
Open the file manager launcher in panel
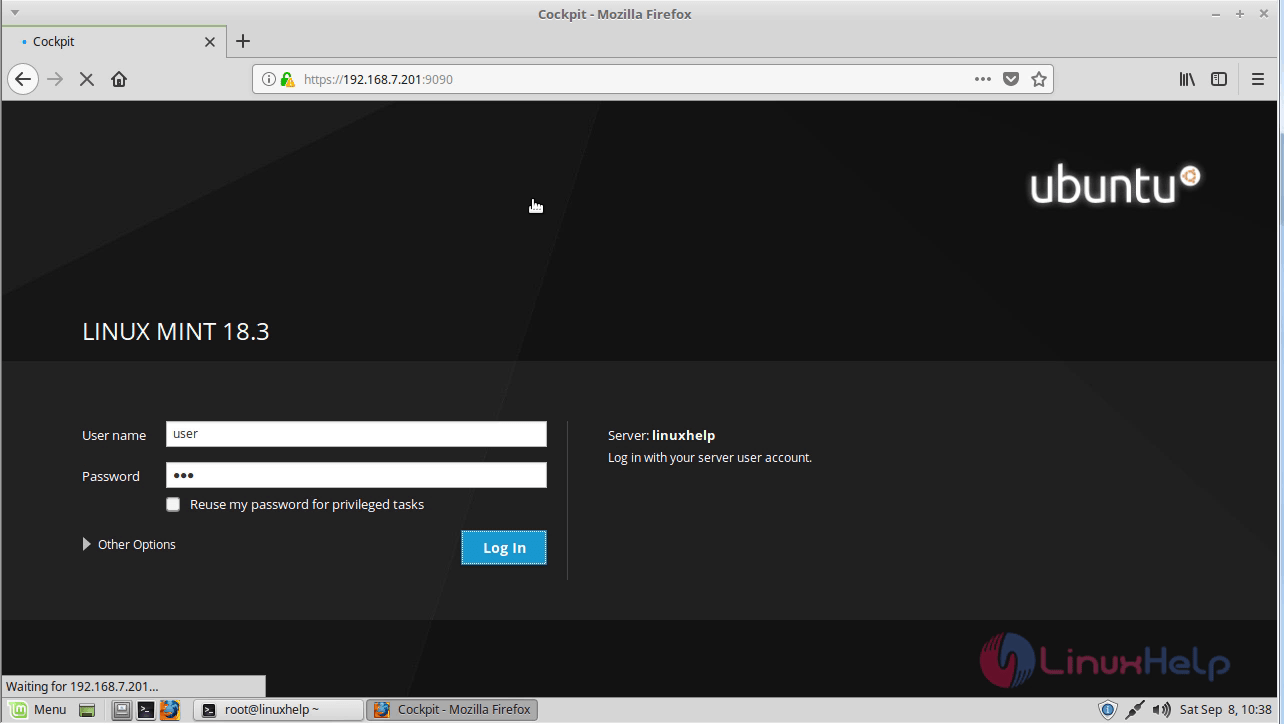click(121, 710)
